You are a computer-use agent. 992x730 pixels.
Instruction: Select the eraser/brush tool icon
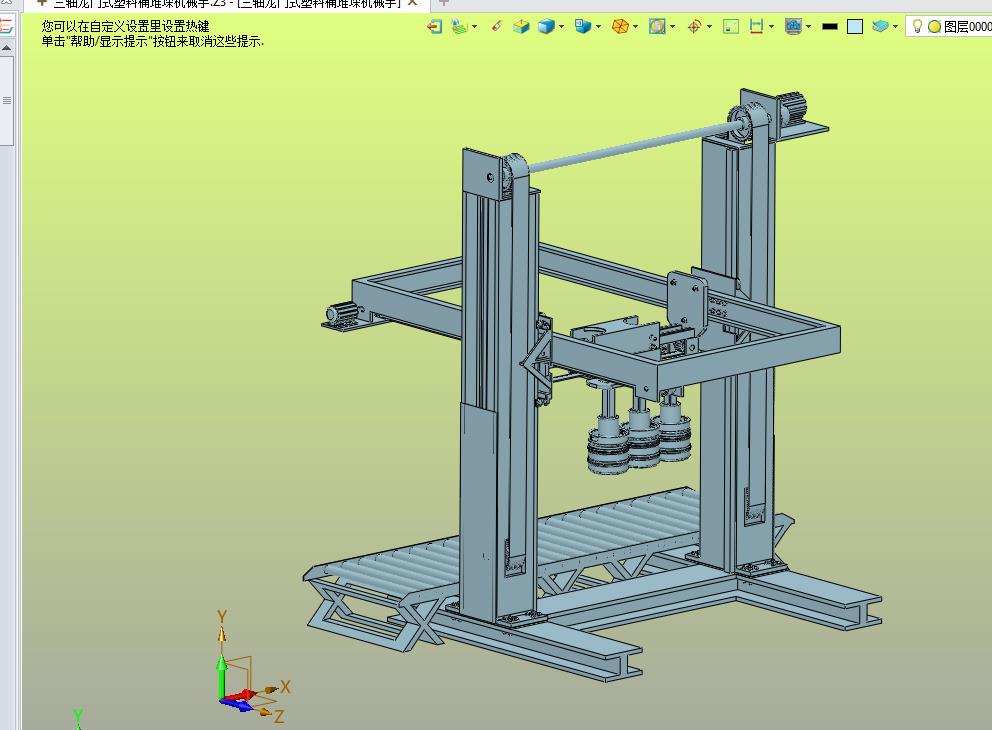click(497, 27)
